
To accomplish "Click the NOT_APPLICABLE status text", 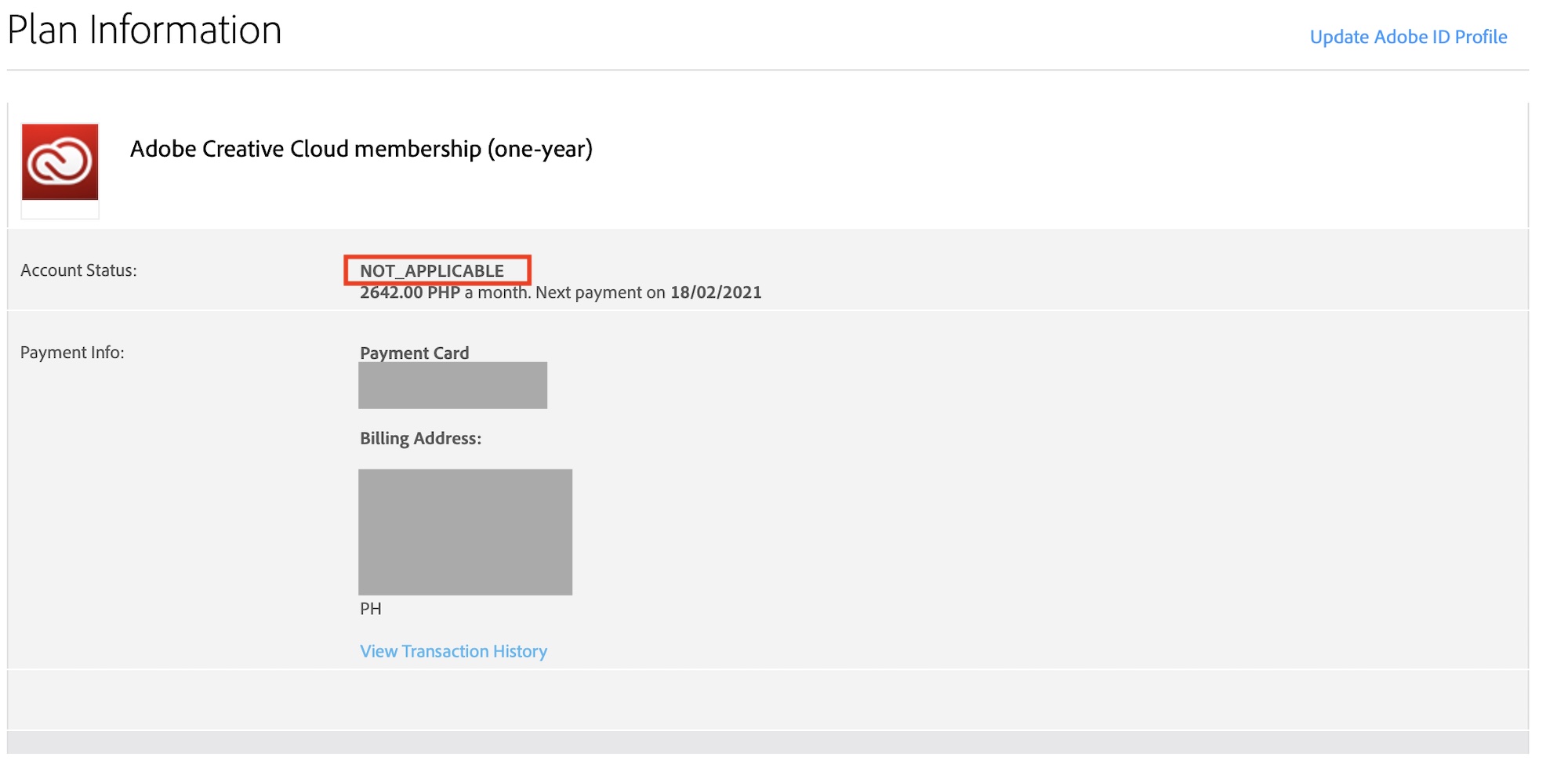I will click(x=432, y=271).
